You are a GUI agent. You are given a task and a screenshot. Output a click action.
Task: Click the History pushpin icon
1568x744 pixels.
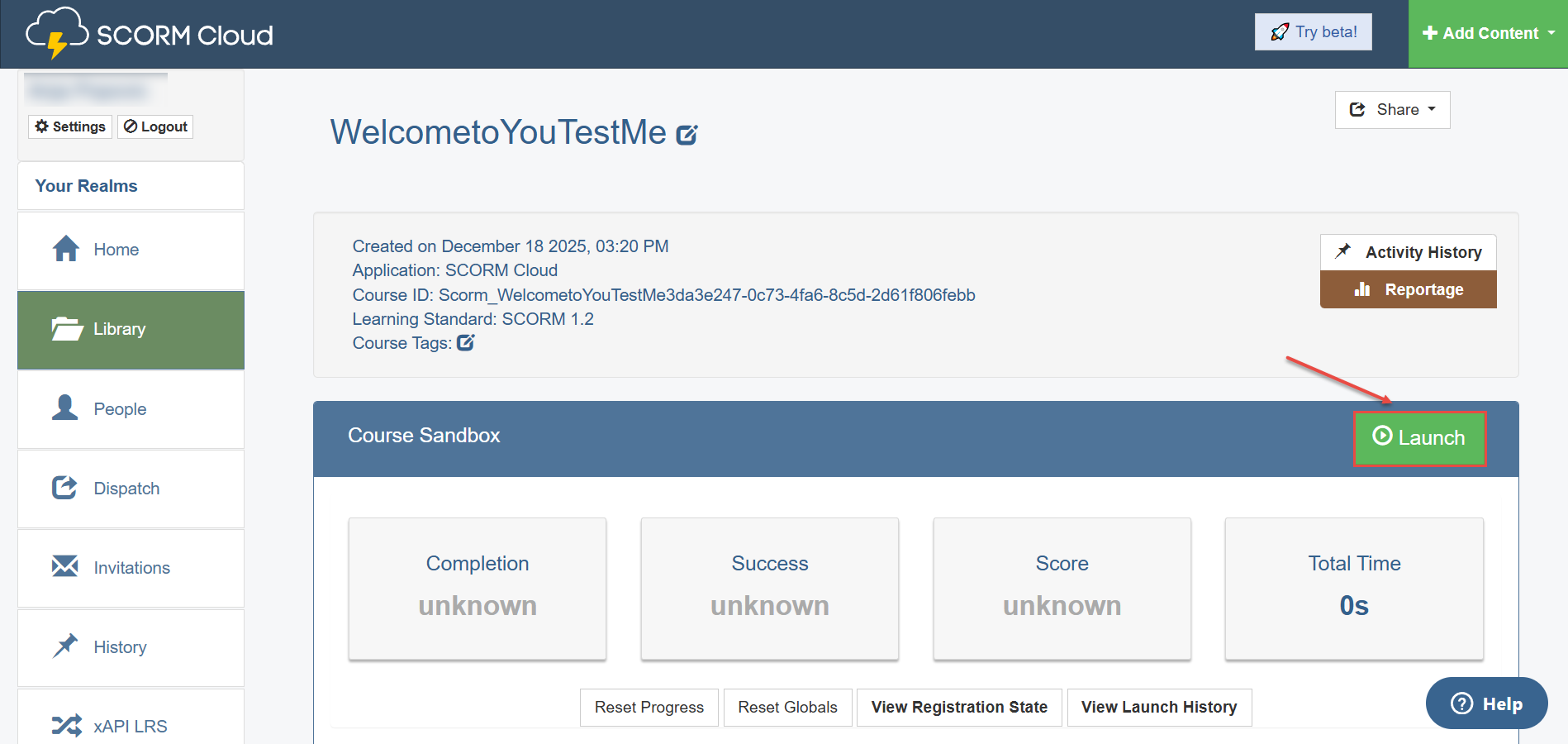coord(65,646)
